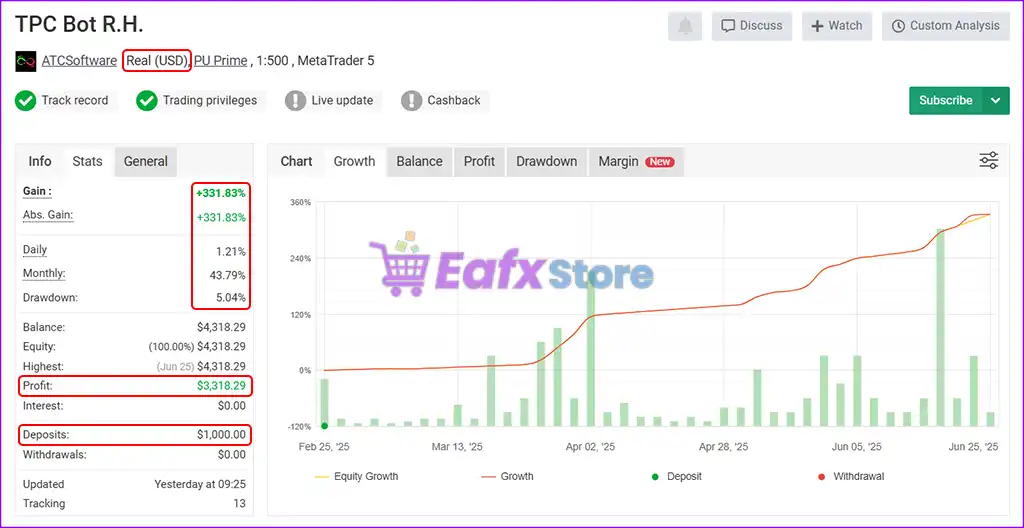Click the Track record green check icon
1024x528 pixels.
(25, 101)
